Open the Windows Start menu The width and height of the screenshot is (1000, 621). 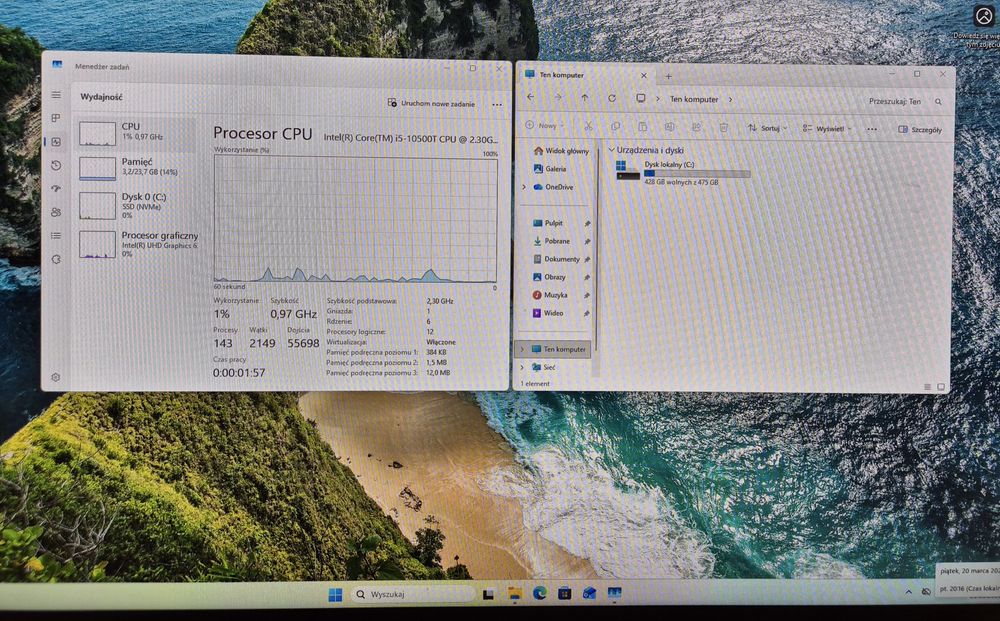click(x=335, y=595)
